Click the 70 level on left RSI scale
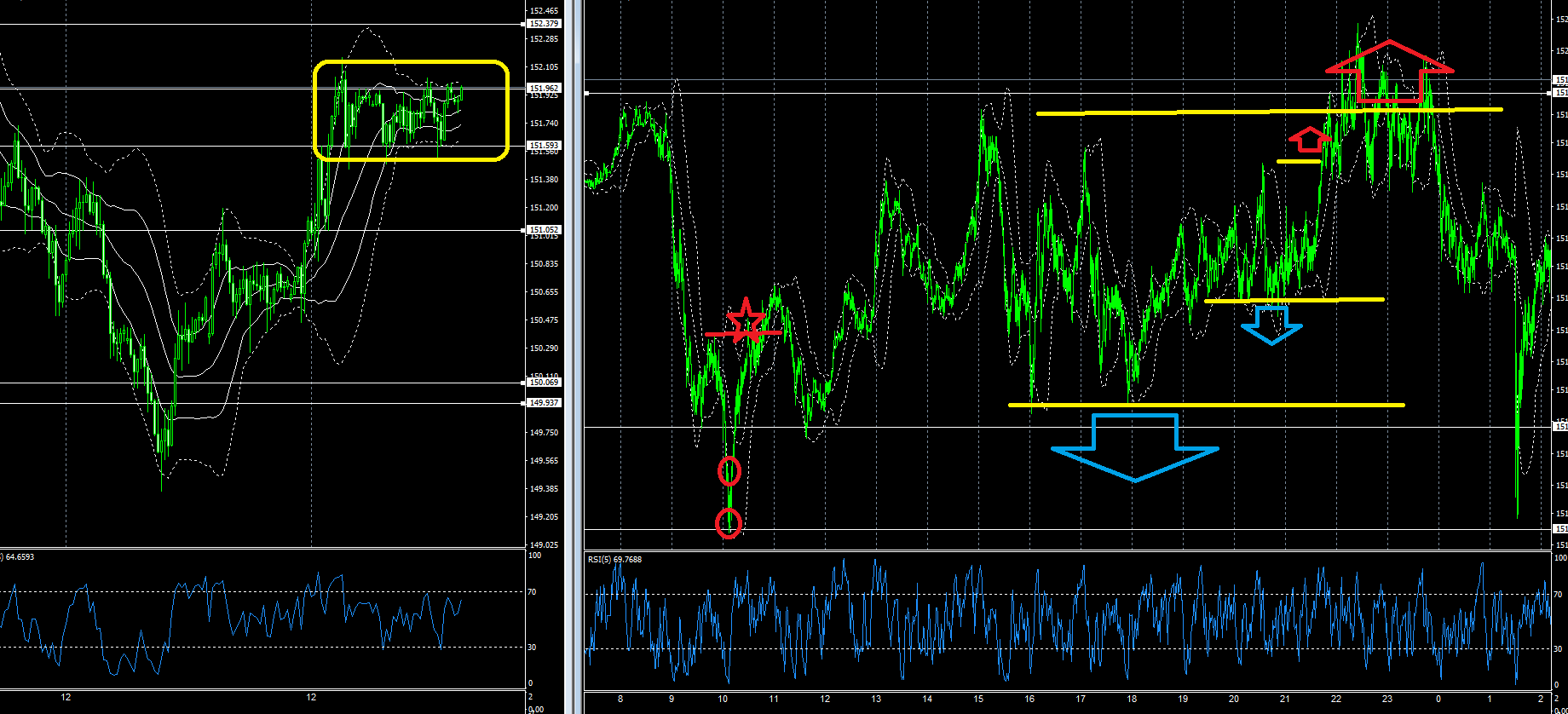The height and width of the screenshot is (714, 1568). tap(533, 592)
